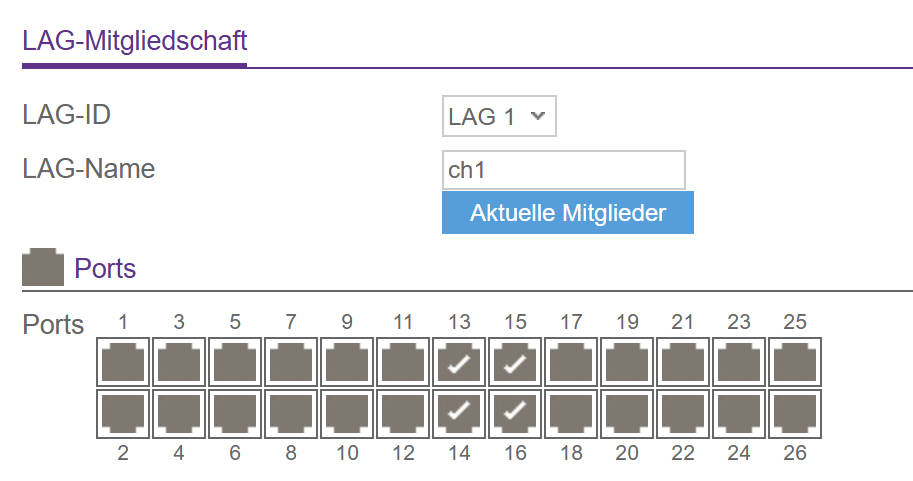
Task: Remove port 14 from the LAG
Action: [x=459, y=413]
